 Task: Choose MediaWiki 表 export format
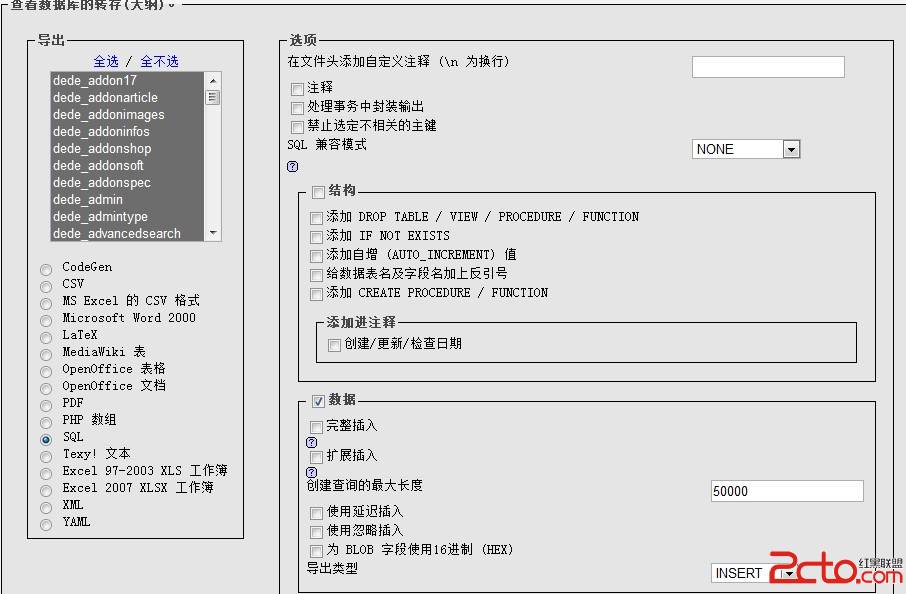point(46,354)
